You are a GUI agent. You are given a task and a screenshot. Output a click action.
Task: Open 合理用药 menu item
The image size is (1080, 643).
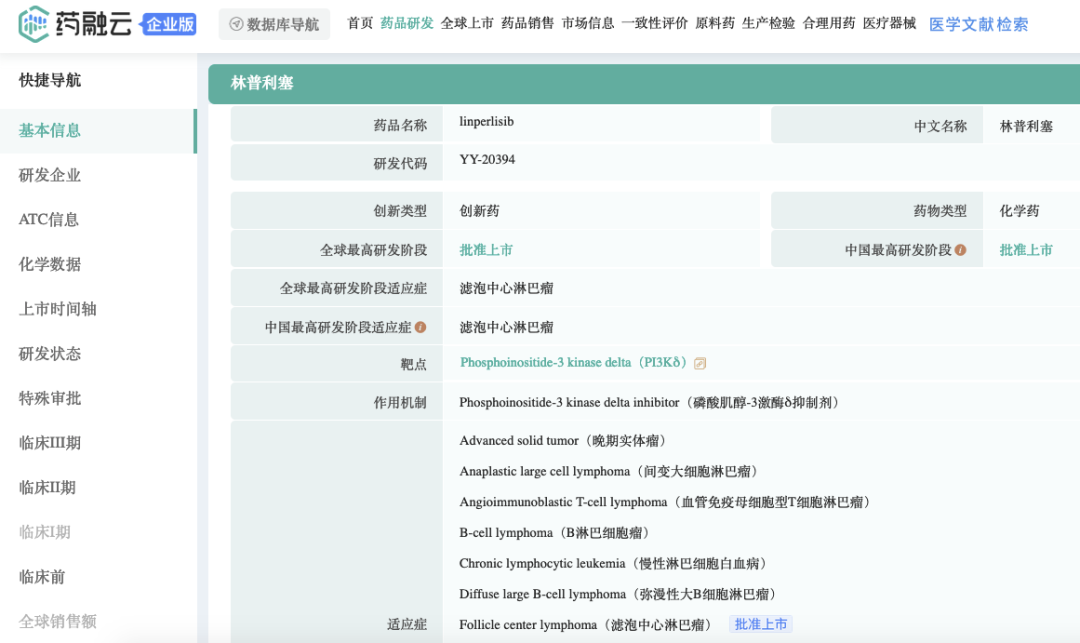point(829,23)
